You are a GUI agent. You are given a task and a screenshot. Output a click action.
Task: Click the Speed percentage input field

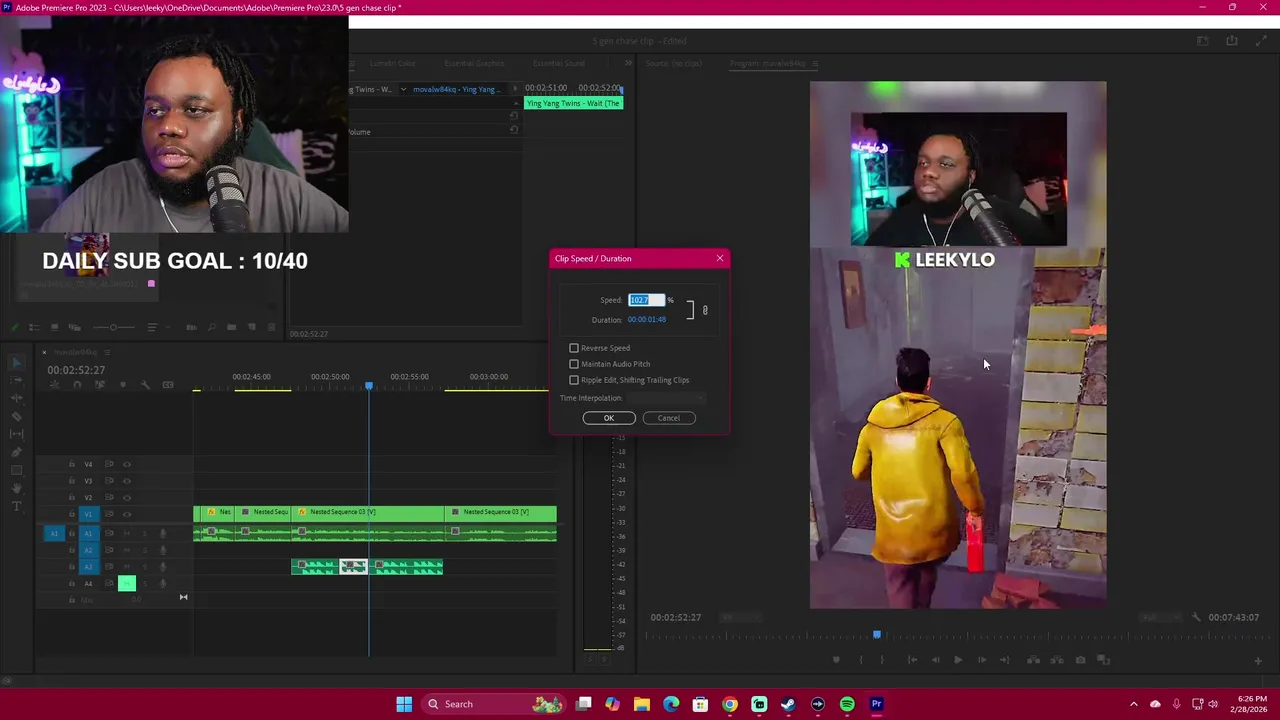tap(646, 300)
